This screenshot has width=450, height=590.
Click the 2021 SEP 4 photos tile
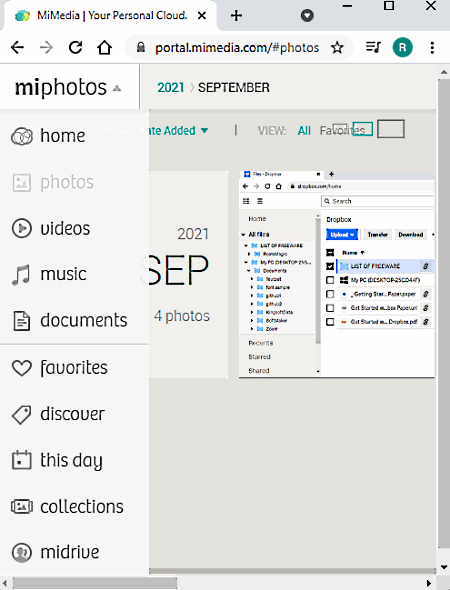tap(189, 274)
